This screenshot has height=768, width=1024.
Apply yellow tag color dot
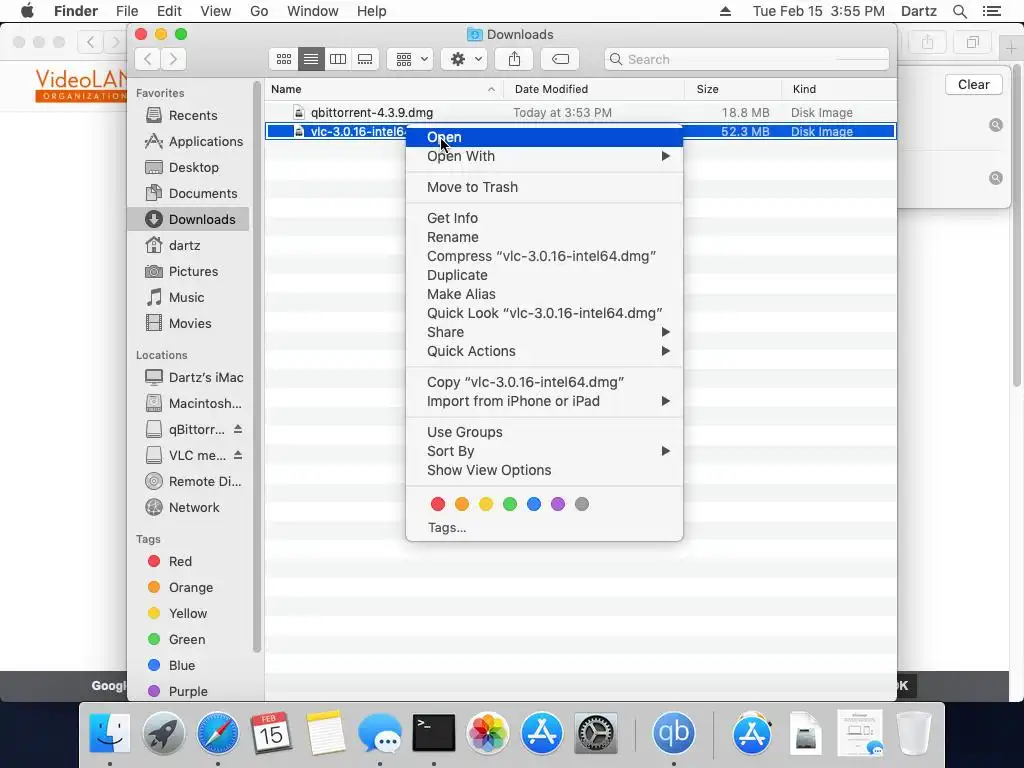(x=486, y=504)
